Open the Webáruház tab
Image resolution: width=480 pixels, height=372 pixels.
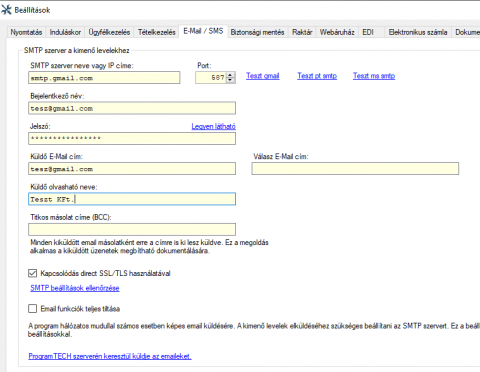[x=337, y=32]
